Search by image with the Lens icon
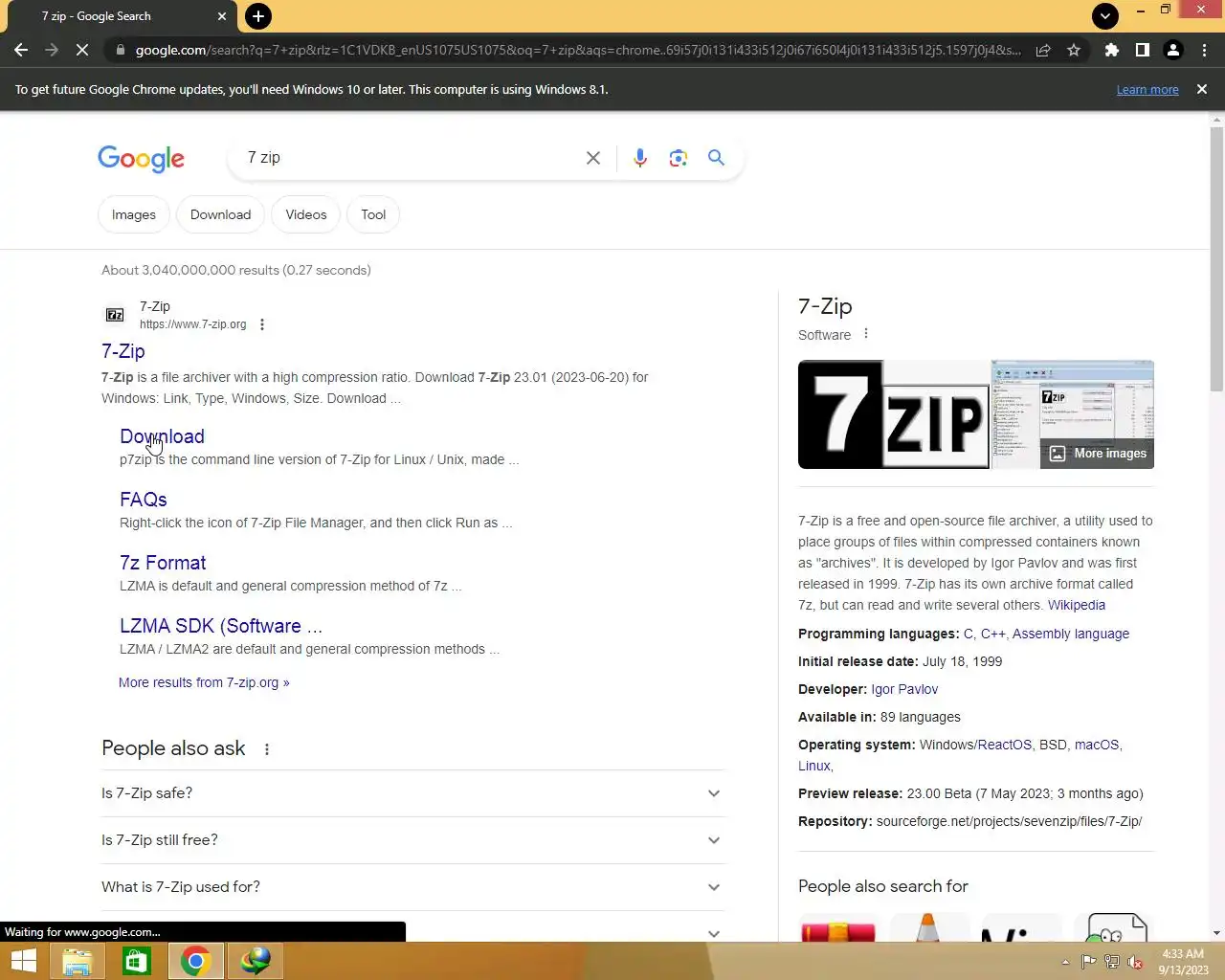The height and width of the screenshot is (980, 1225). coord(679,158)
